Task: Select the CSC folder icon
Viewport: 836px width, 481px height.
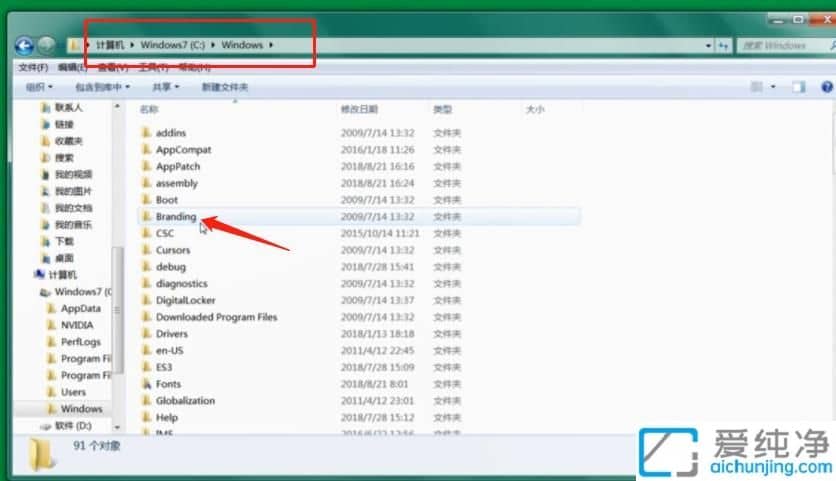Action: [147, 233]
